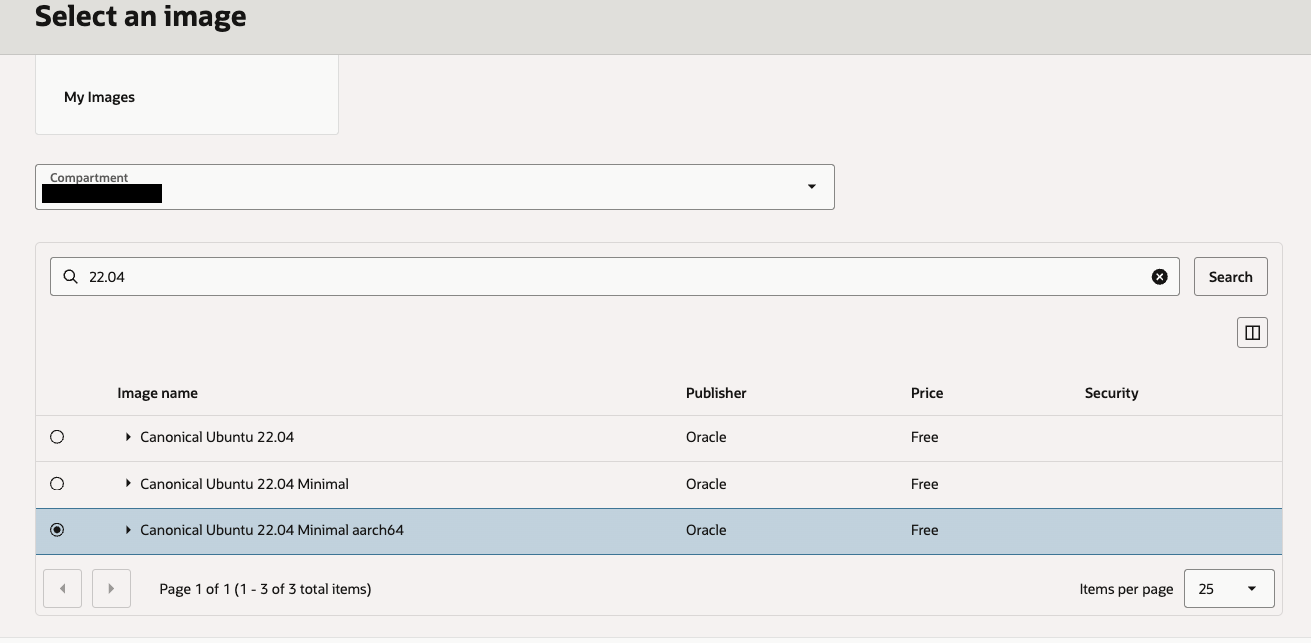Click the Image name column header
1311x643 pixels.
coord(157,393)
